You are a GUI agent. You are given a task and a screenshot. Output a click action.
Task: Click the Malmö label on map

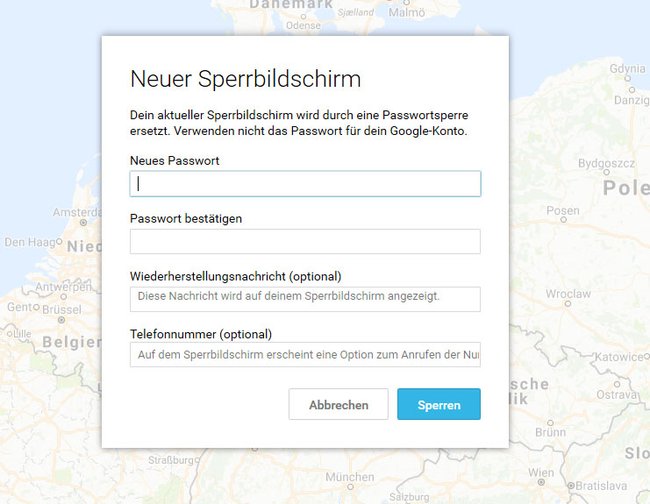tap(406, 12)
